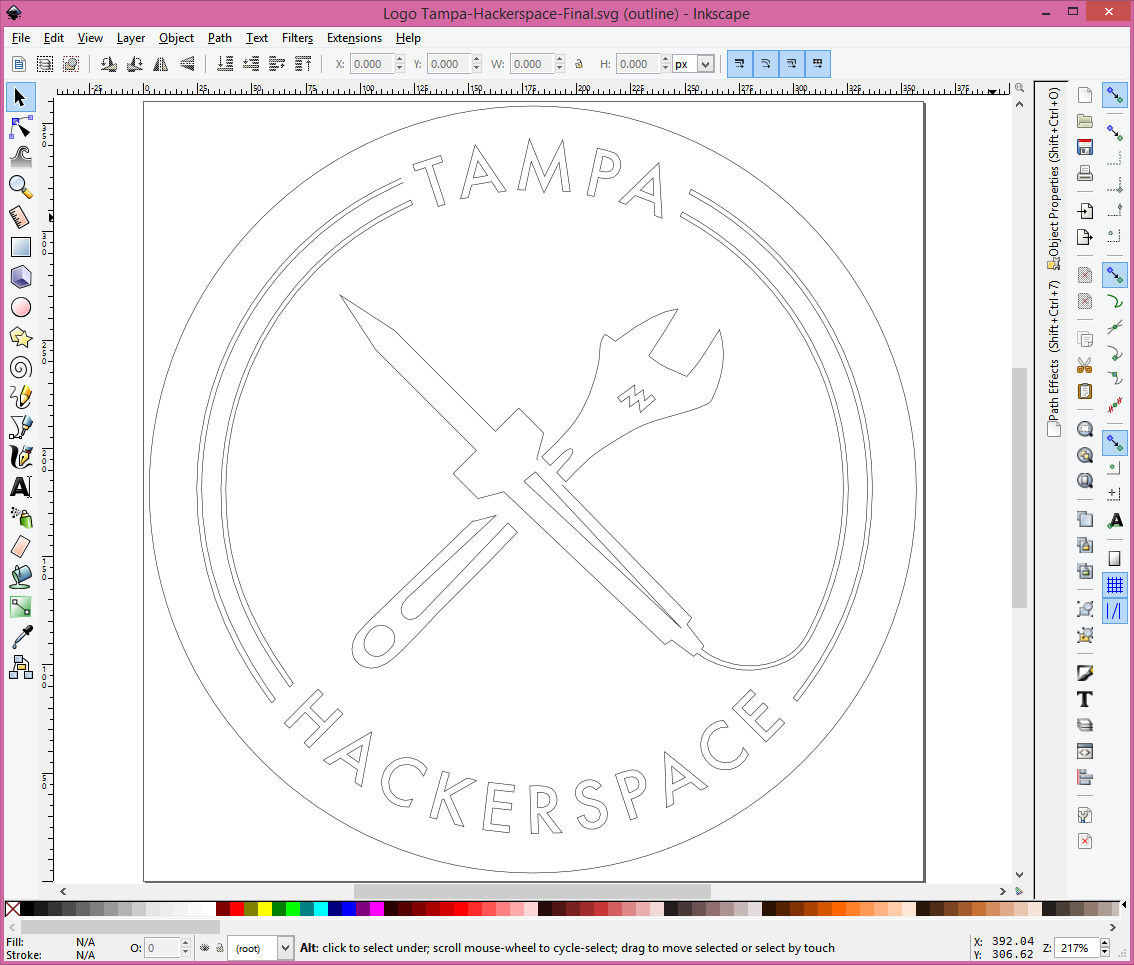Increase the Y coordinate stepper
This screenshot has height=965, width=1134.
click(x=476, y=59)
